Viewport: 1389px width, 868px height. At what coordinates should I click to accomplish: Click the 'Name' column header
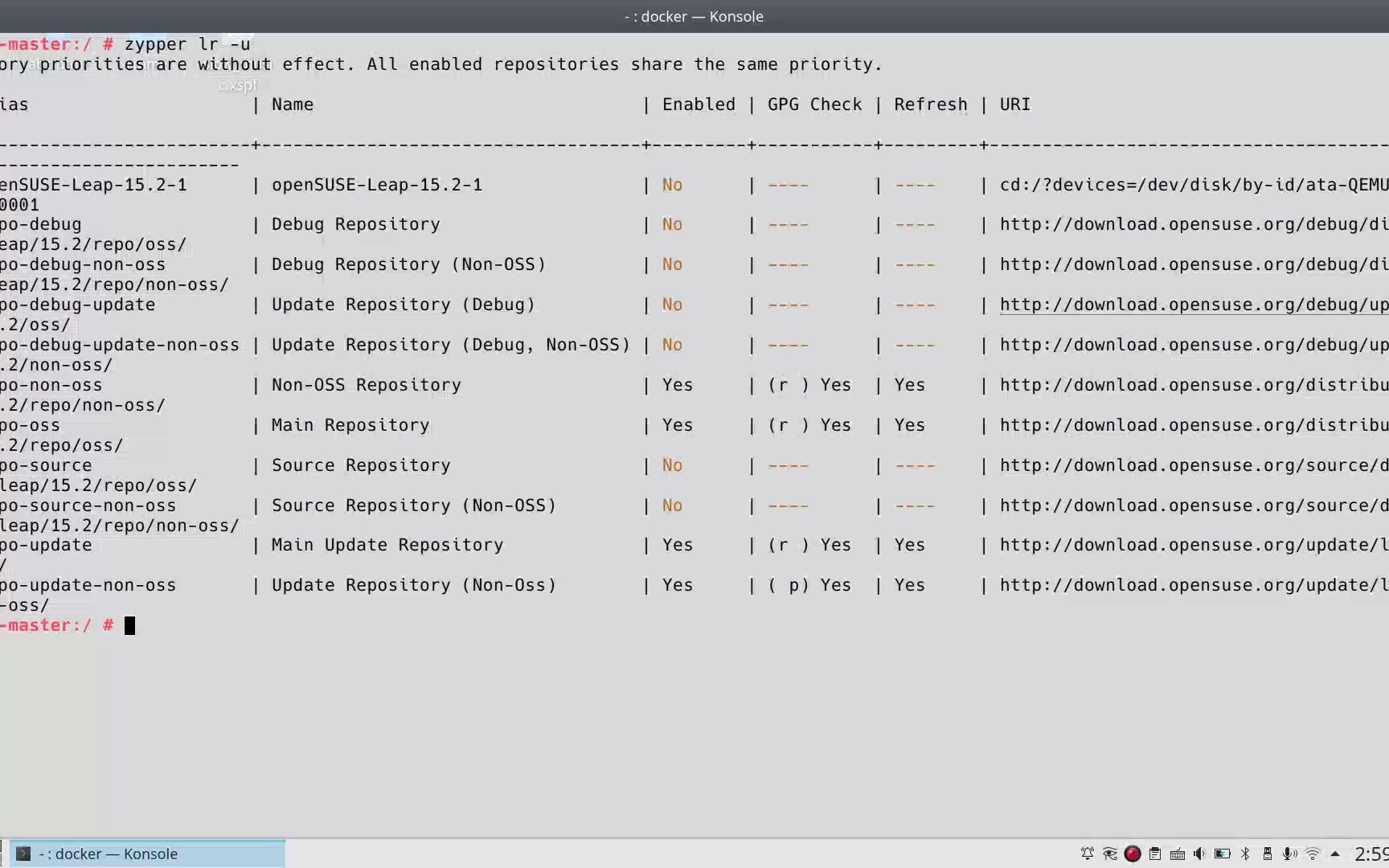point(293,104)
